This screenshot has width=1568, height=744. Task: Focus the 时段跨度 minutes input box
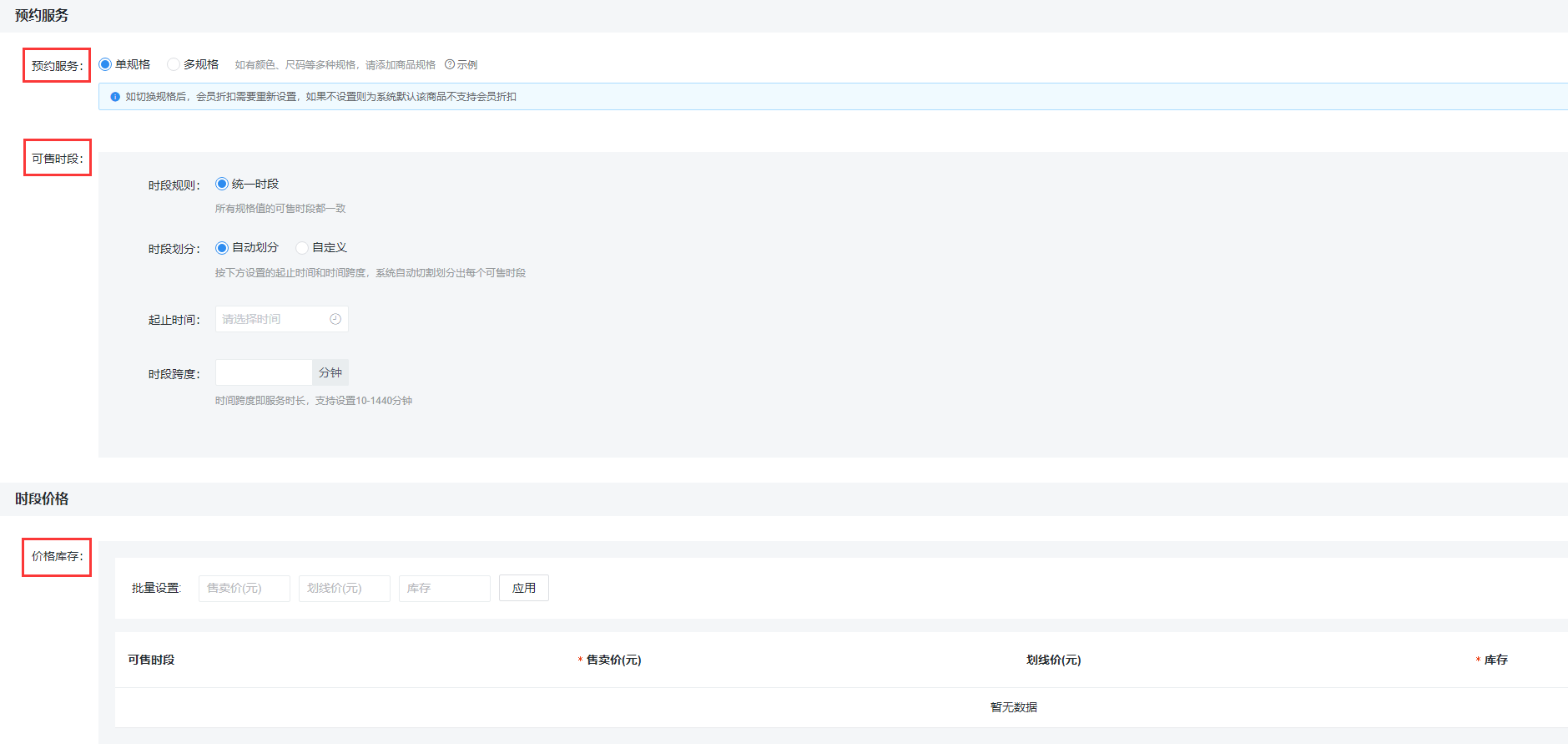click(264, 372)
